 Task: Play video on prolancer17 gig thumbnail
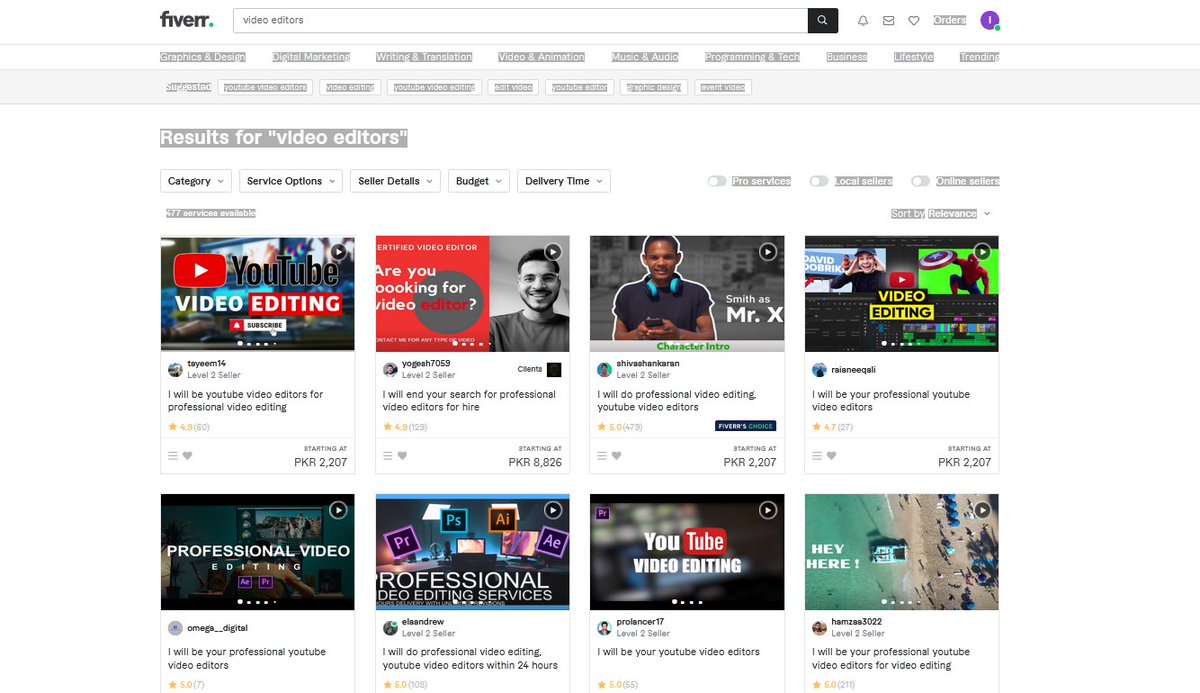[x=767, y=510]
